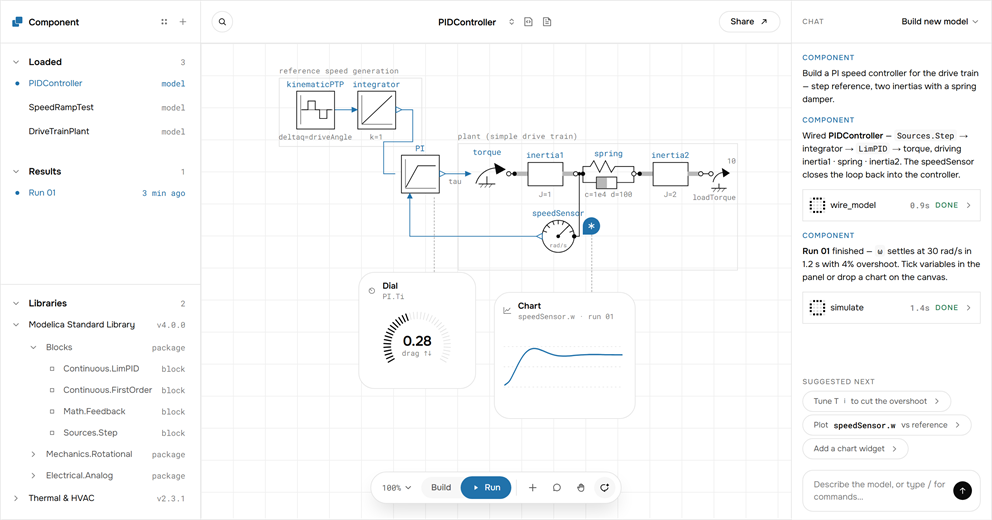Click the refresh sparkle icon in toolbar
The height and width of the screenshot is (520, 992).
pyautogui.click(x=605, y=488)
